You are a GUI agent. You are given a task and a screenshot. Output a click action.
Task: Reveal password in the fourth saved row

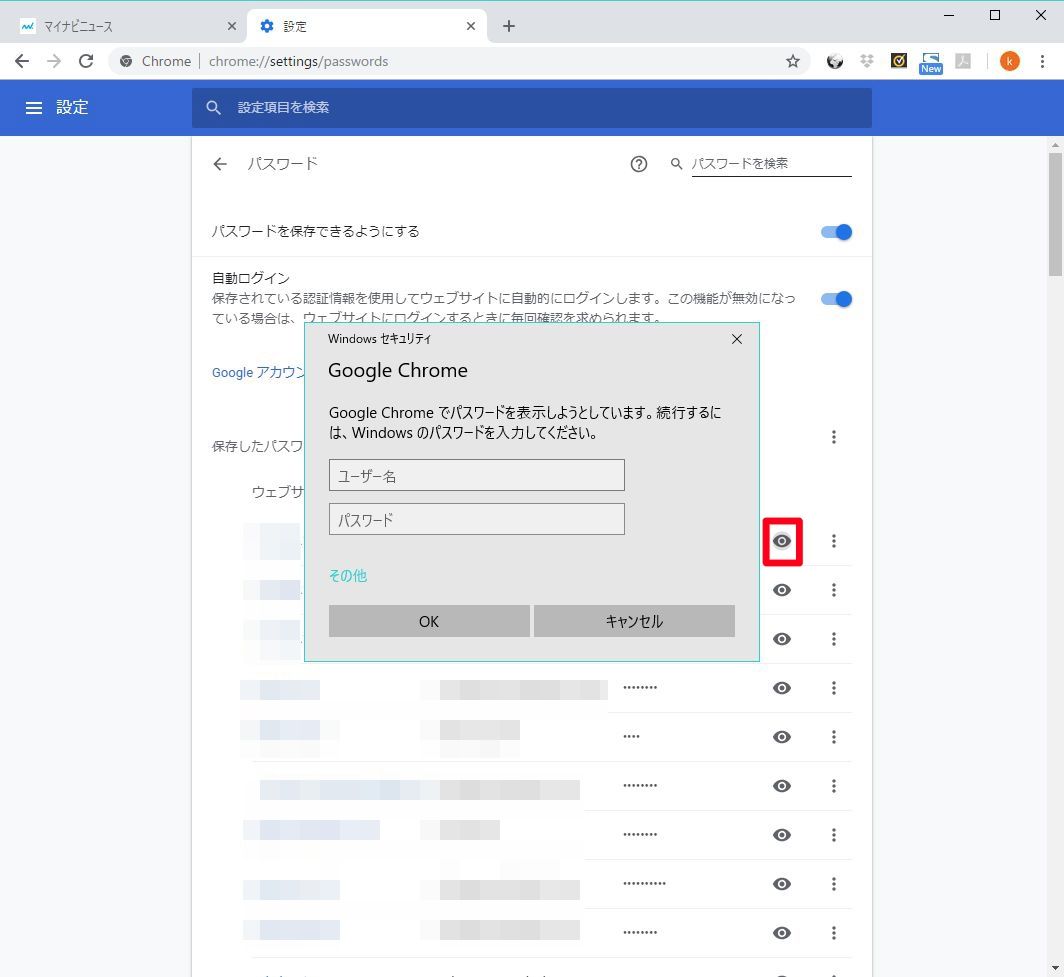coord(782,688)
